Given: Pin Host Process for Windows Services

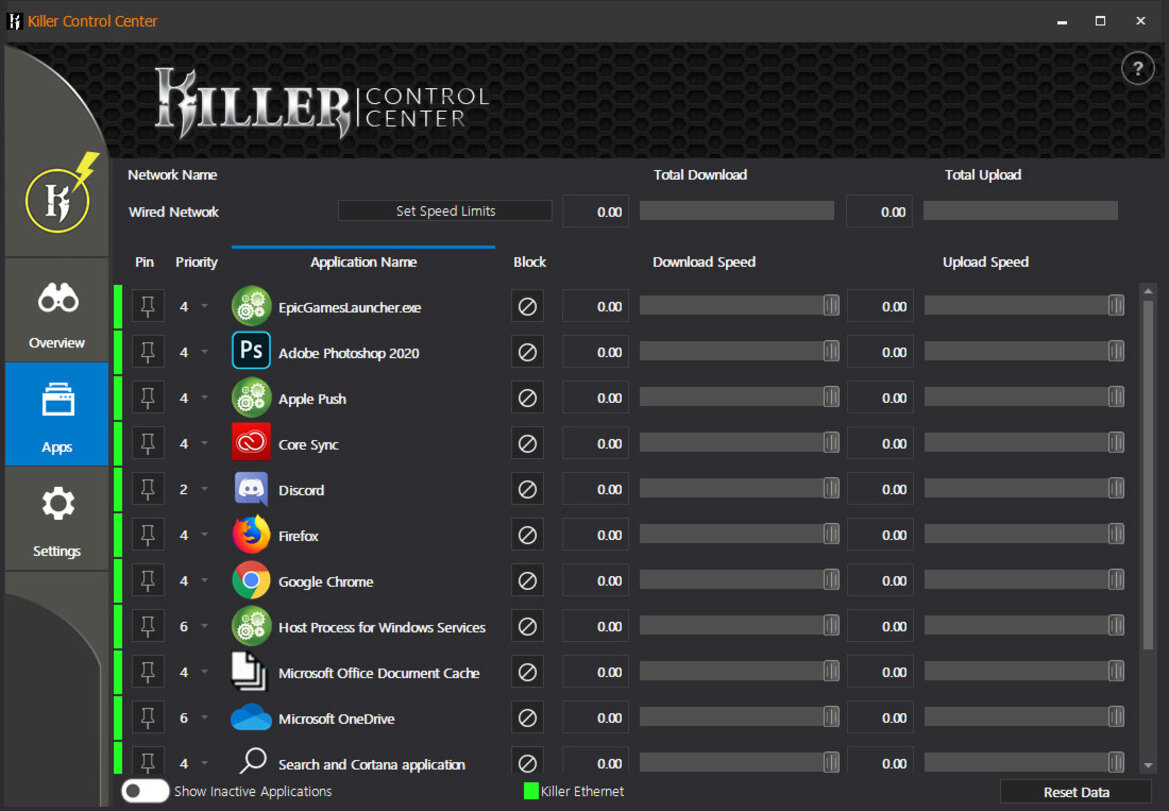Looking at the screenshot, I should click(148, 626).
